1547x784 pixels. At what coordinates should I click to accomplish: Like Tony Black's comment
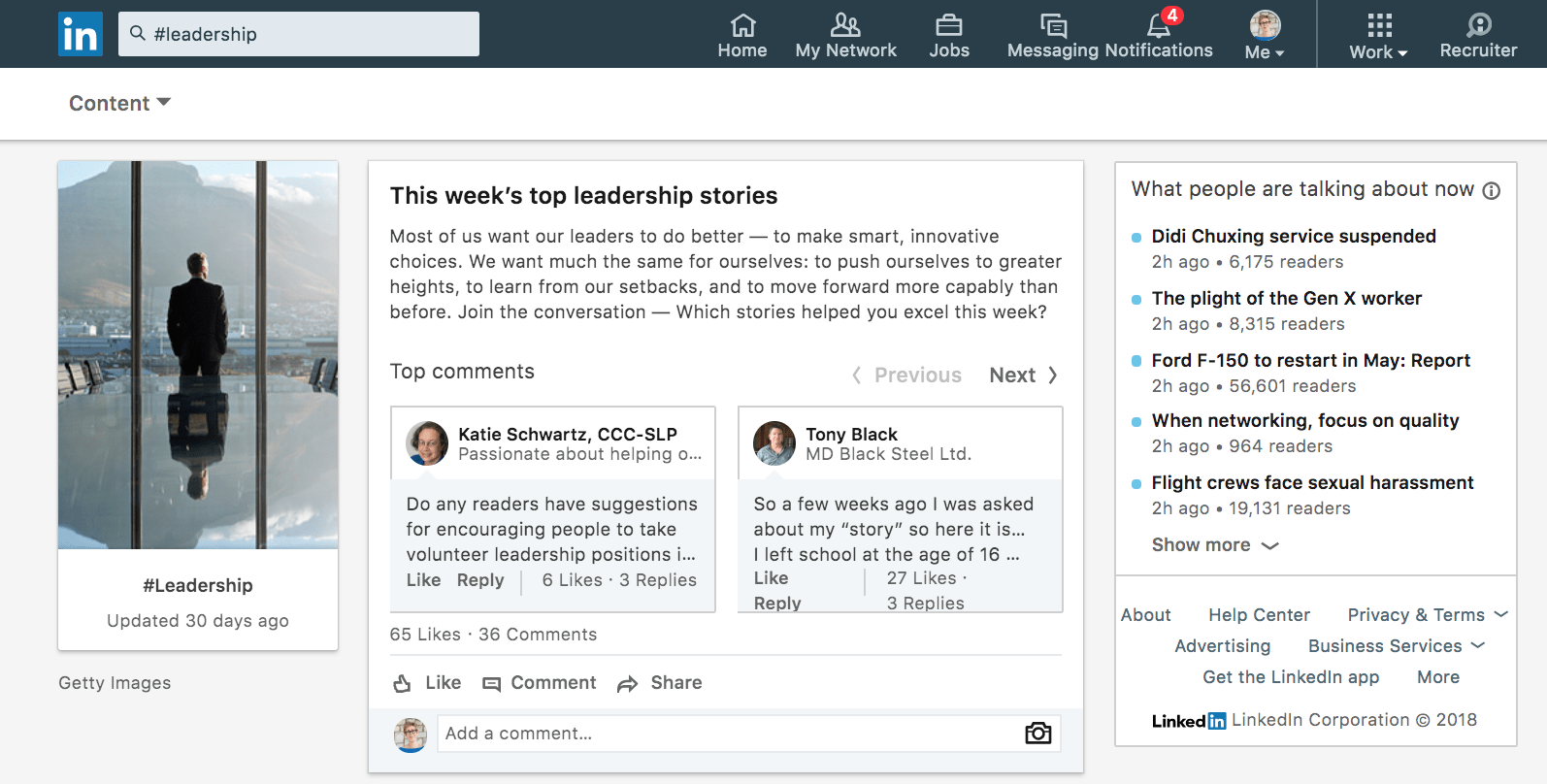coord(771,578)
